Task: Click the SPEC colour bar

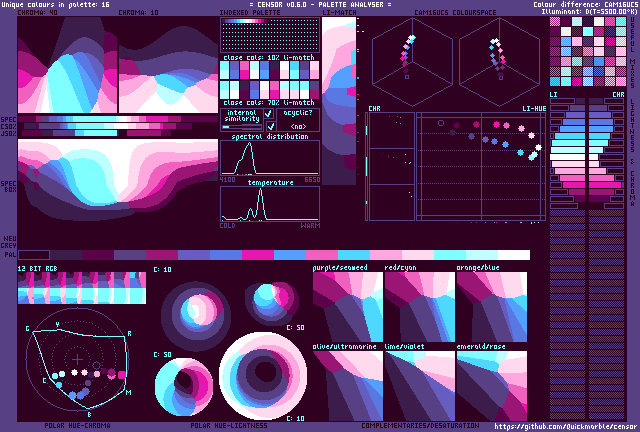Action: 118,119
